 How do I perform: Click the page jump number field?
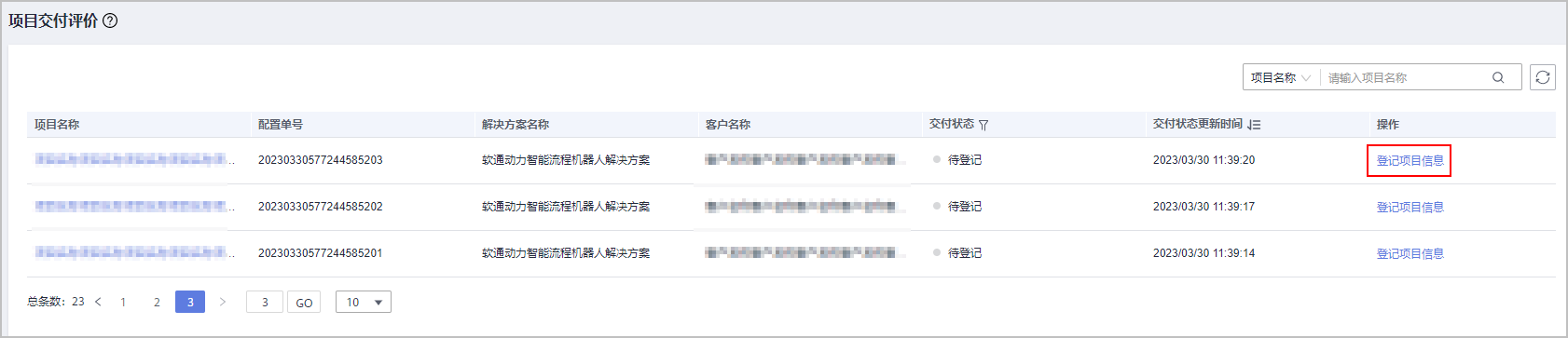point(265,302)
